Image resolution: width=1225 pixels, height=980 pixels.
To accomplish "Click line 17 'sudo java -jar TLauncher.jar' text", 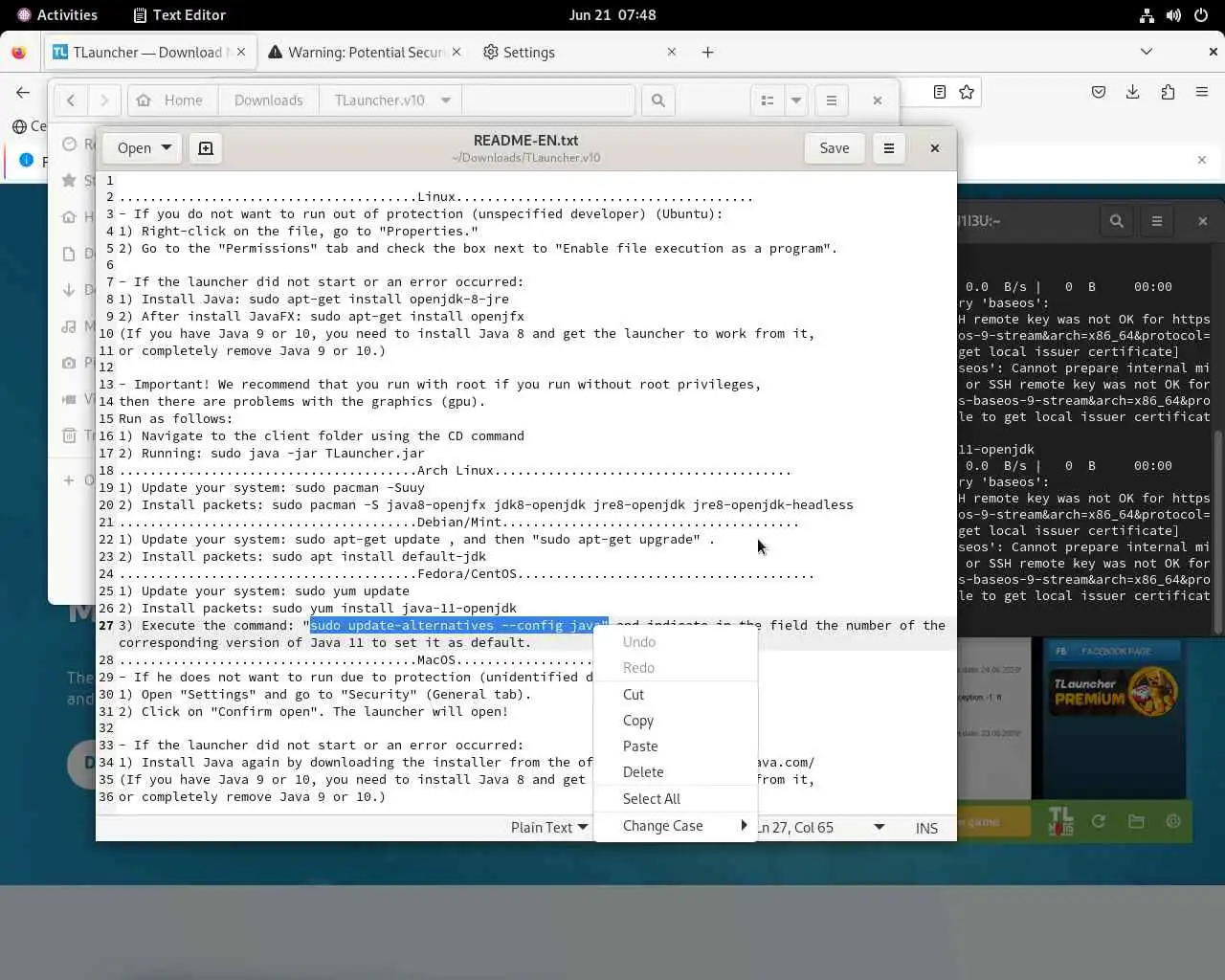I will [x=318, y=454].
